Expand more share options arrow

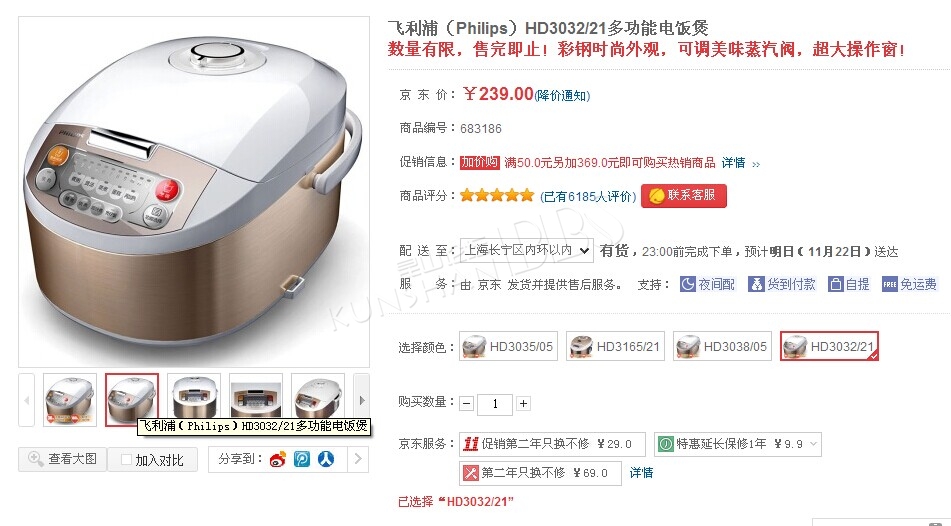pyautogui.click(x=358, y=459)
